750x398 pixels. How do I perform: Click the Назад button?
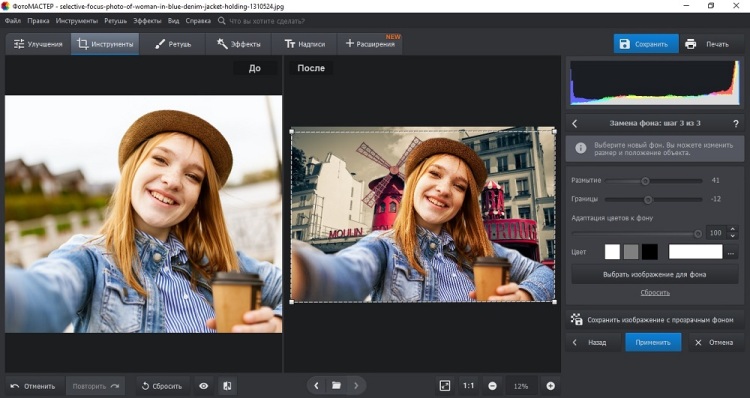[x=594, y=343]
